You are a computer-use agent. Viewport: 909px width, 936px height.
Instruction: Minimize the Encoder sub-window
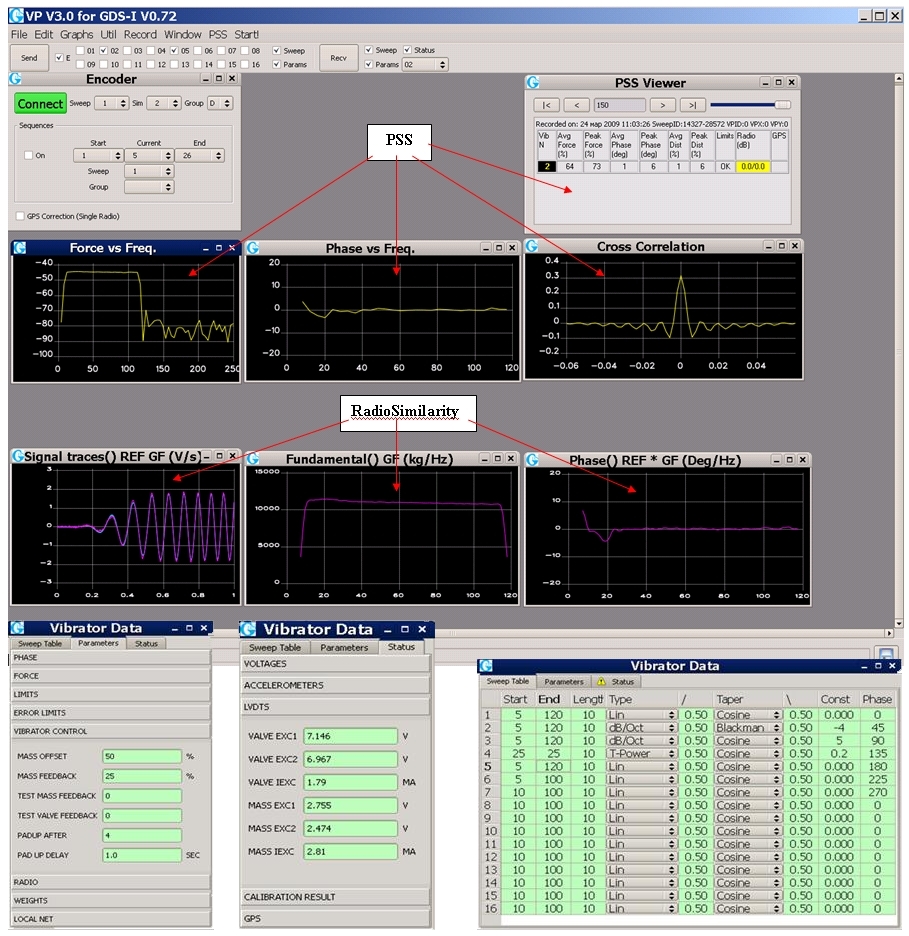[206, 79]
